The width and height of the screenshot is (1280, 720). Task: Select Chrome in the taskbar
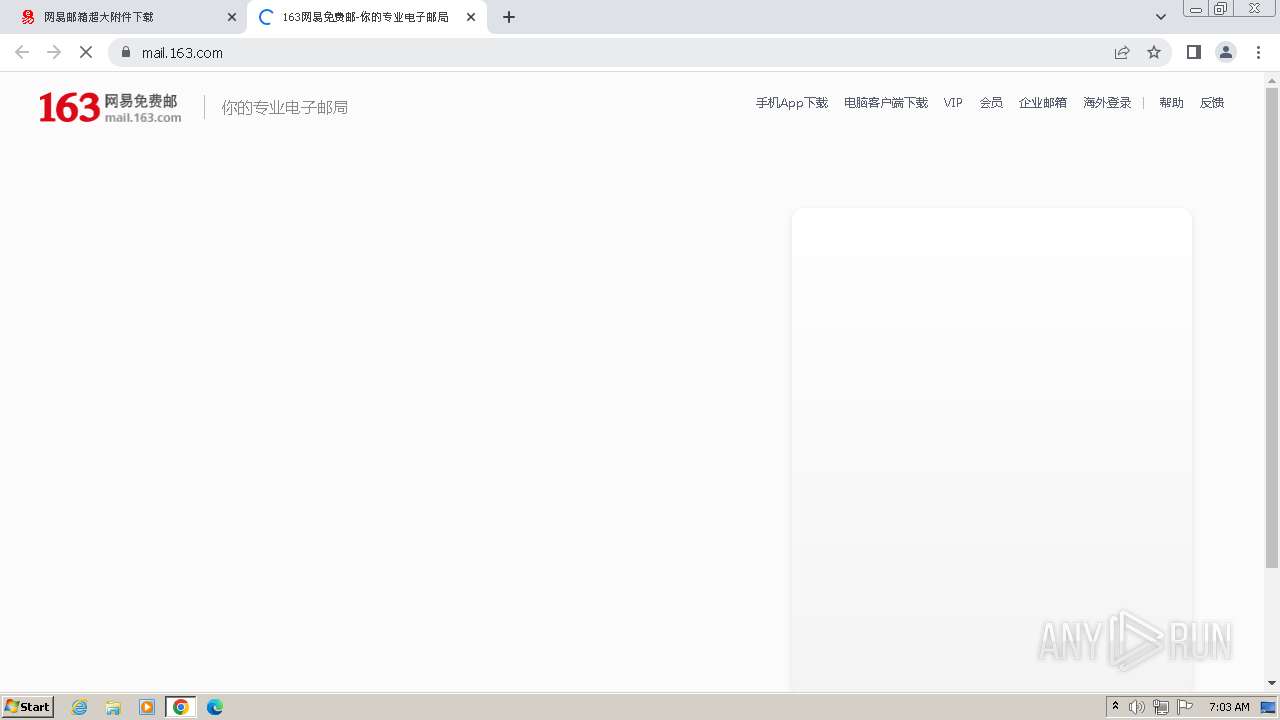coord(181,707)
